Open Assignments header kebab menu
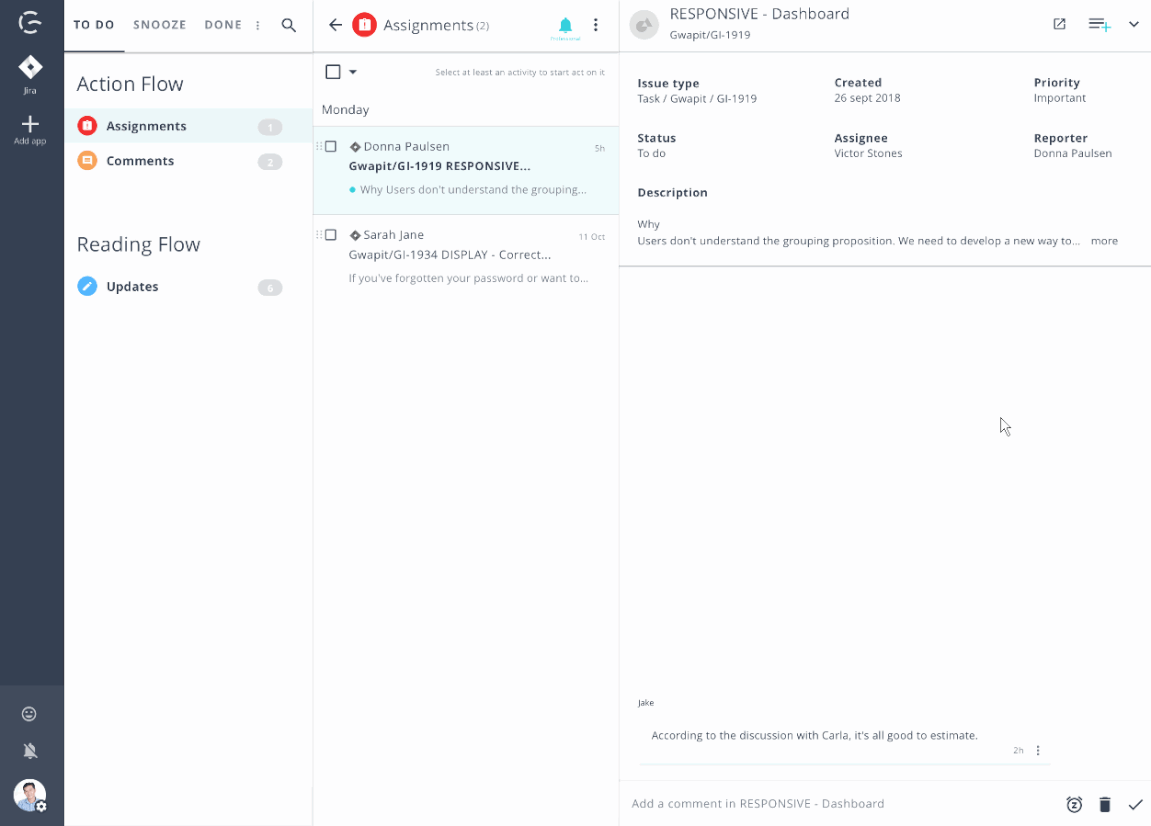Viewport: 1151px width, 826px height. (595, 25)
